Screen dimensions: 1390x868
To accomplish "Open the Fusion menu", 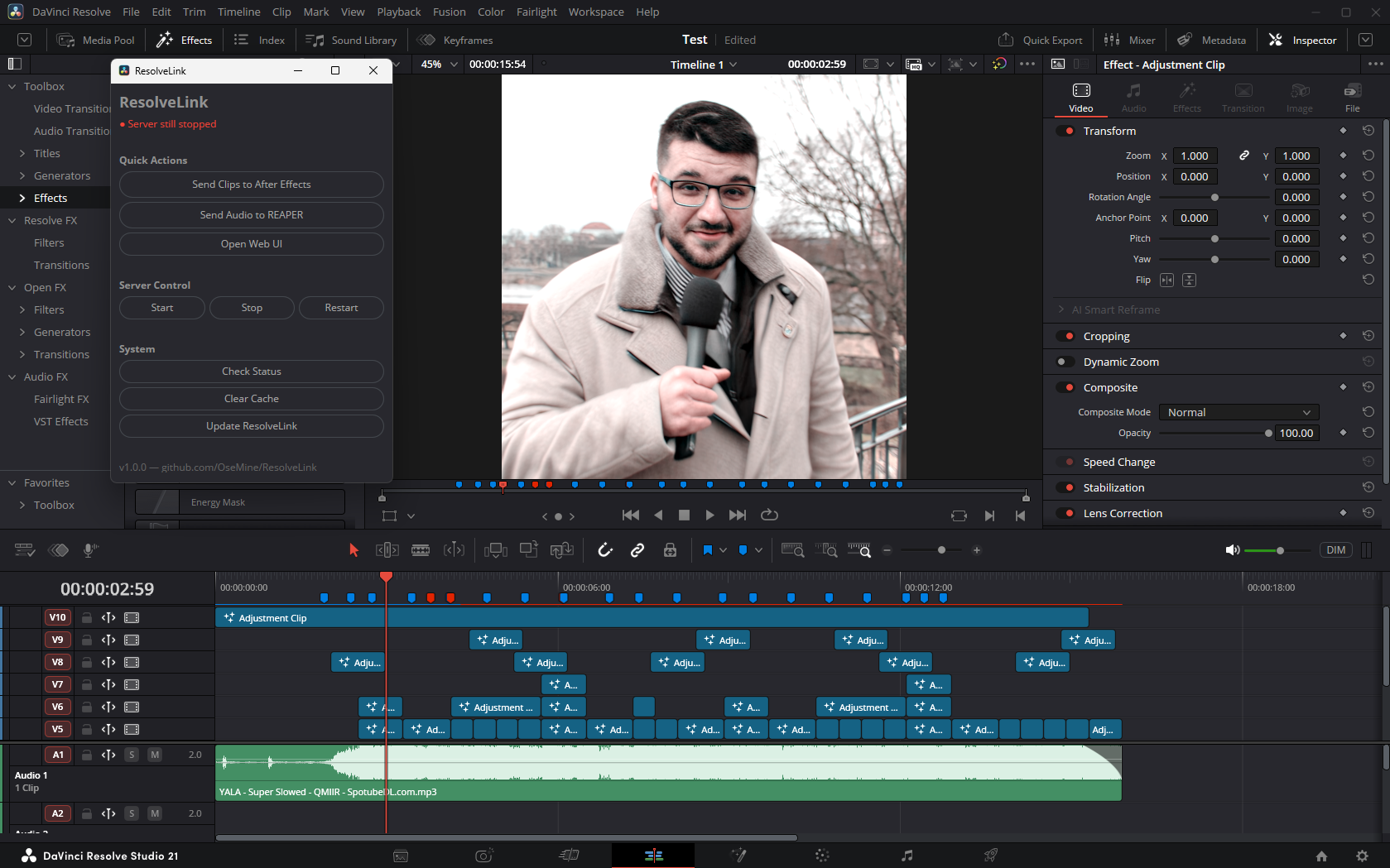I will (x=450, y=12).
